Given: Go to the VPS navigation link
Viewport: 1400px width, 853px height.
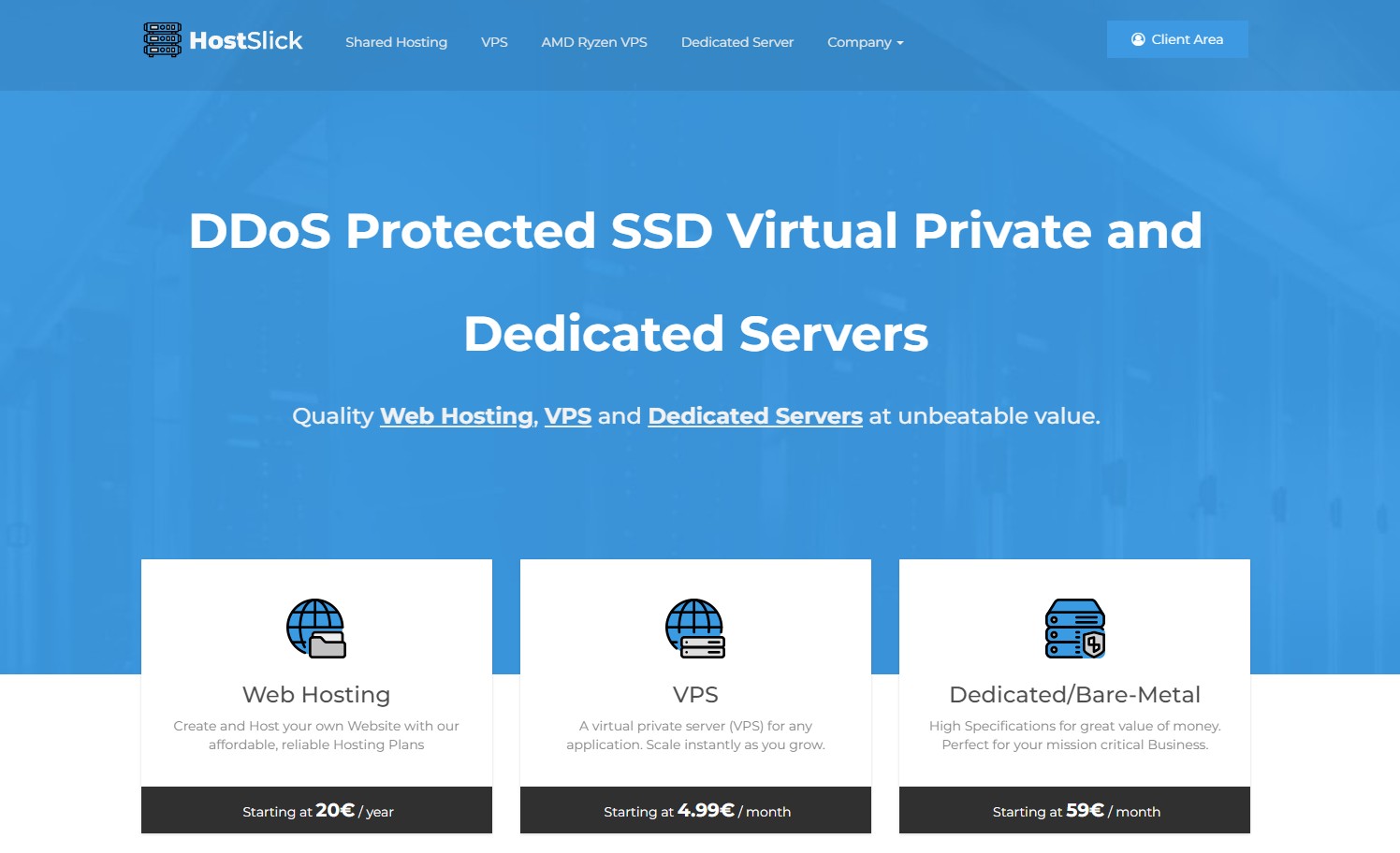Looking at the screenshot, I should click(494, 42).
